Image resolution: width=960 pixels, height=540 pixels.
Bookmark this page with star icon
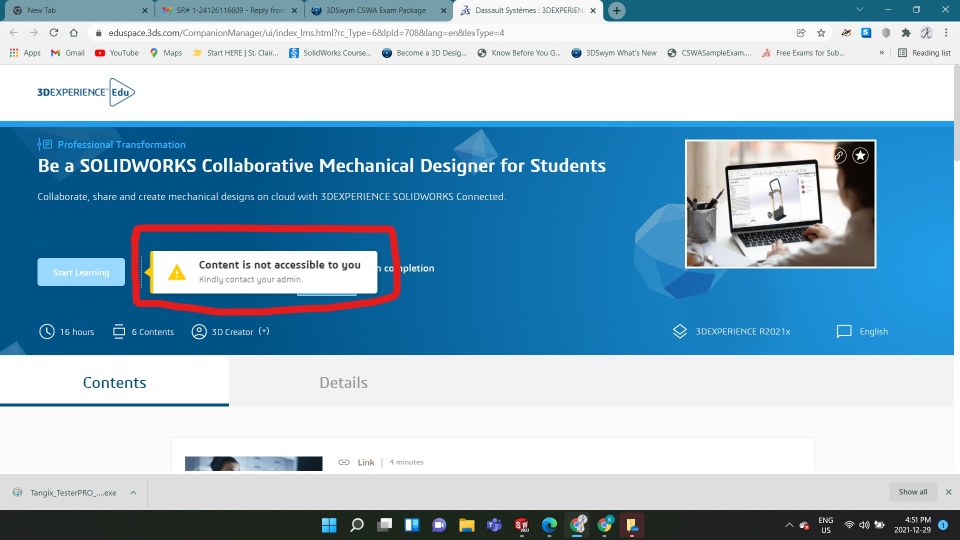point(821,32)
